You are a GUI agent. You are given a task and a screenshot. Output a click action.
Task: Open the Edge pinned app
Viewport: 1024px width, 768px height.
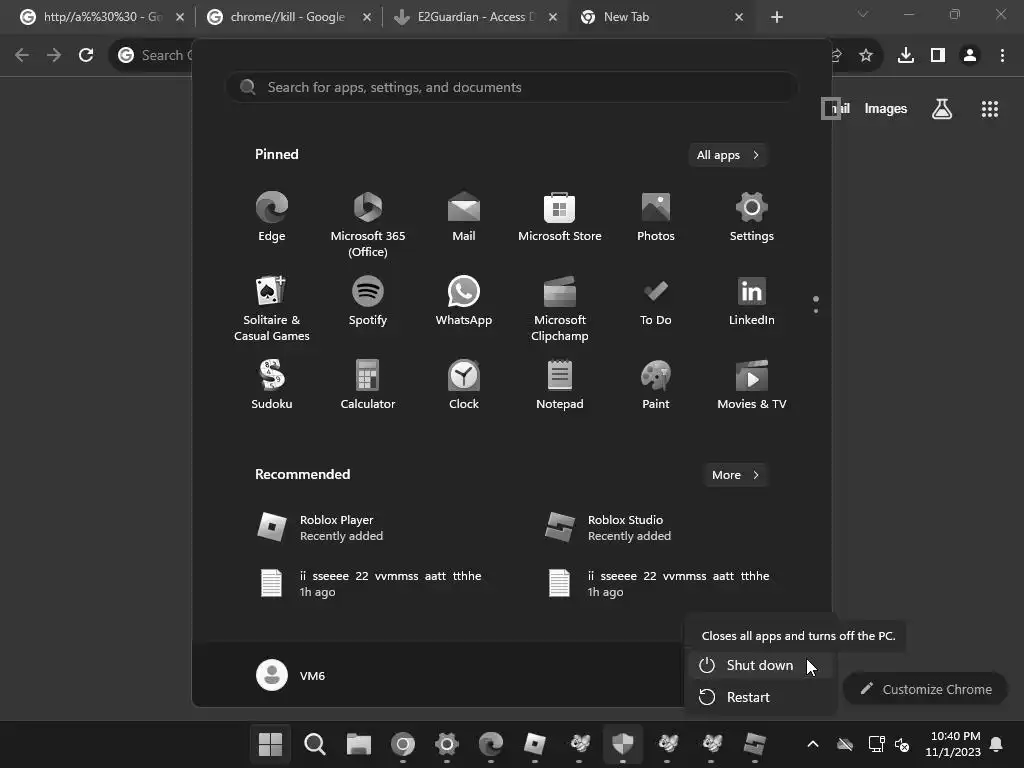(x=272, y=217)
